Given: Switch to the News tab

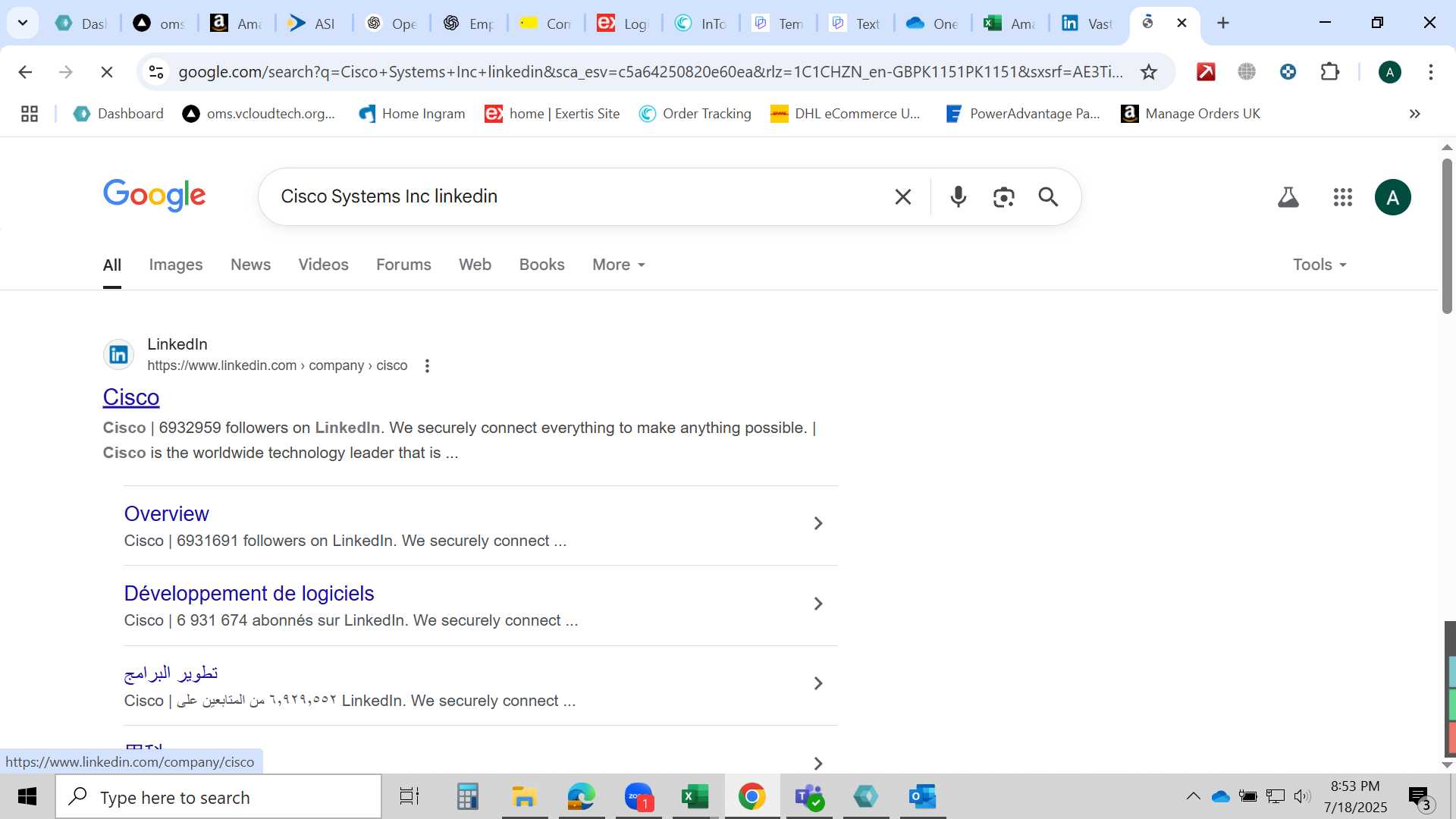Looking at the screenshot, I should (250, 265).
